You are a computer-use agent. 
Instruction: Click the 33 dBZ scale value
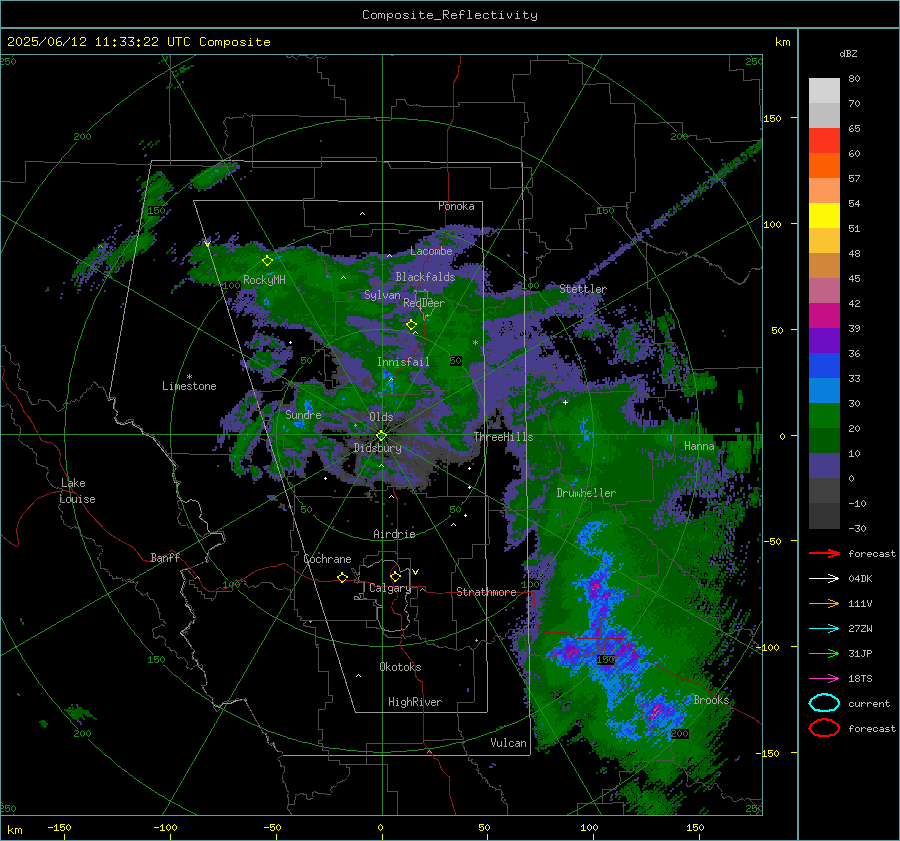click(x=854, y=378)
